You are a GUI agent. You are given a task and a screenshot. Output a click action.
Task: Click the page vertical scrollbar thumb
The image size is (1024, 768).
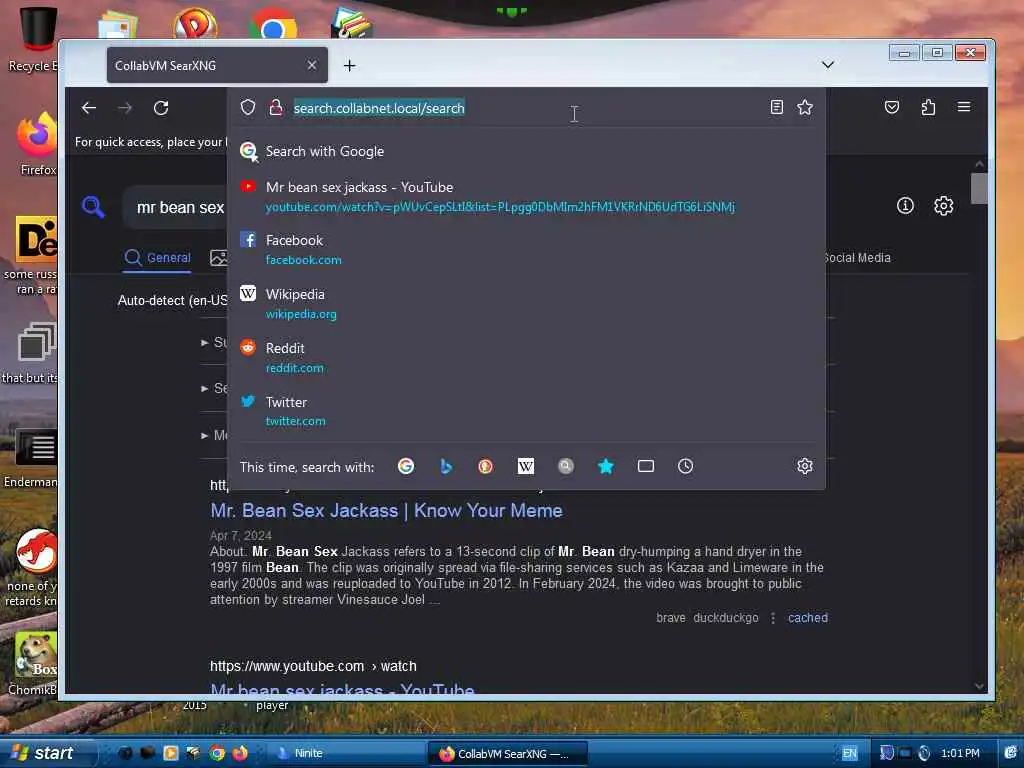pos(979,189)
